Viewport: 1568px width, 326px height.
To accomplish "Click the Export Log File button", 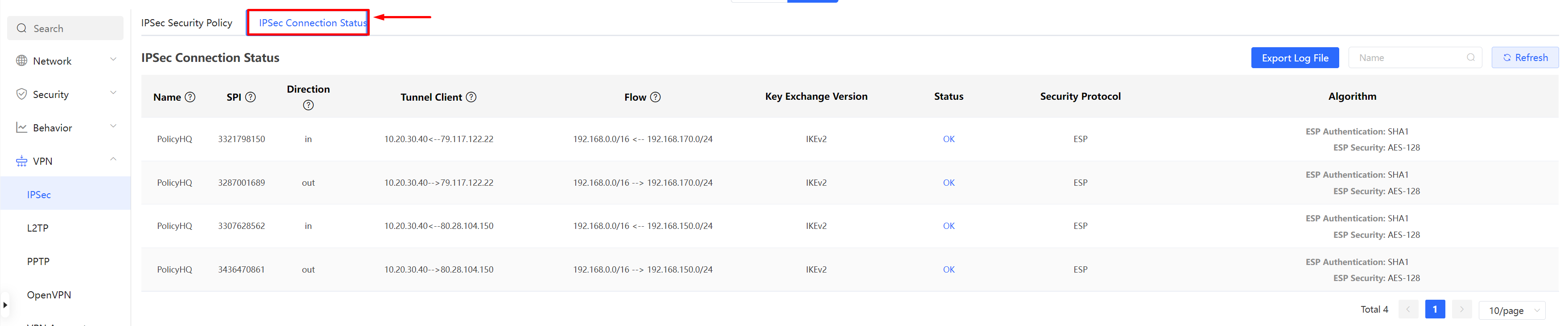I will pyautogui.click(x=1295, y=58).
